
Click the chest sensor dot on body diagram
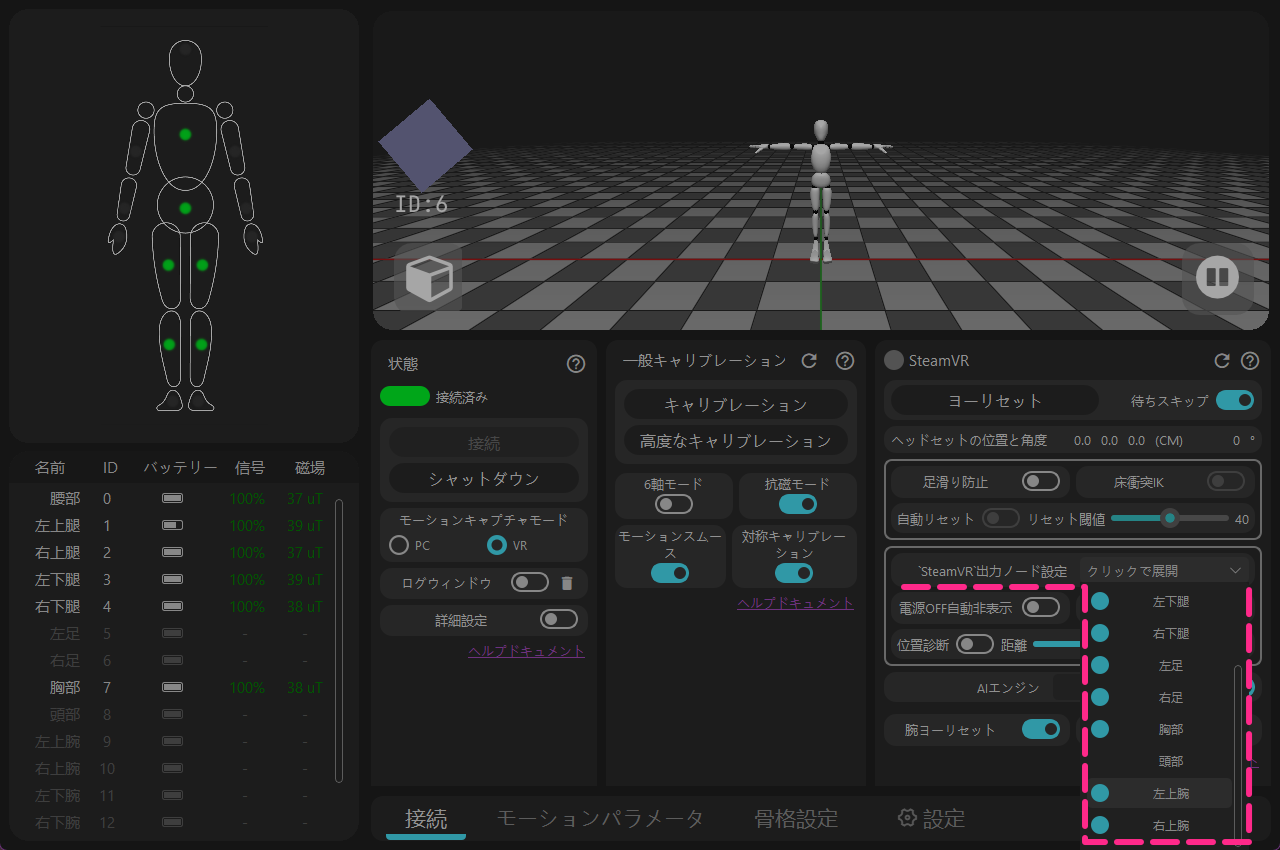(185, 134)
